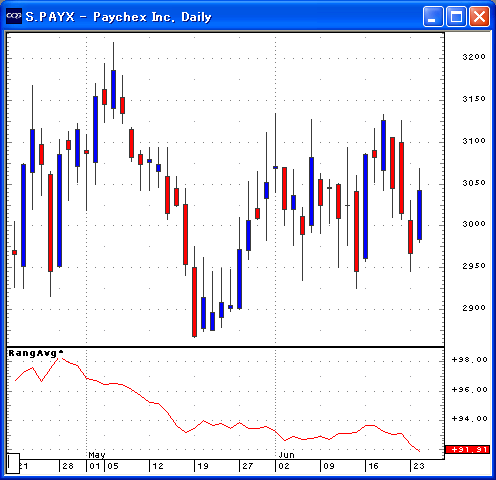Click the 28 date label on time axis
The height and width of the screenshot is (480, 496).
click(68, 466)
